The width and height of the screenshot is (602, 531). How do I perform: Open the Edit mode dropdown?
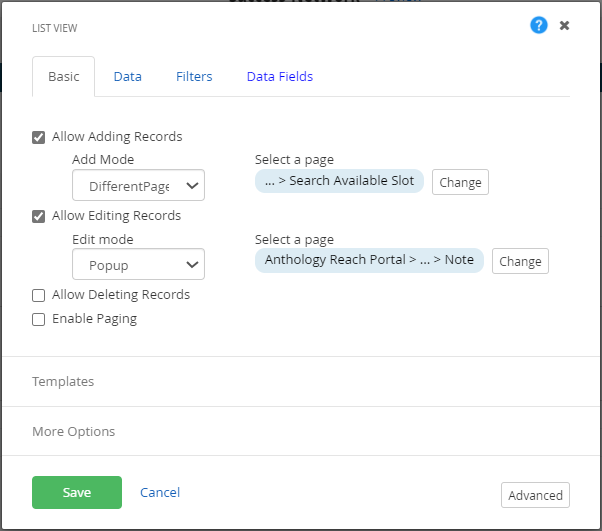138,265
